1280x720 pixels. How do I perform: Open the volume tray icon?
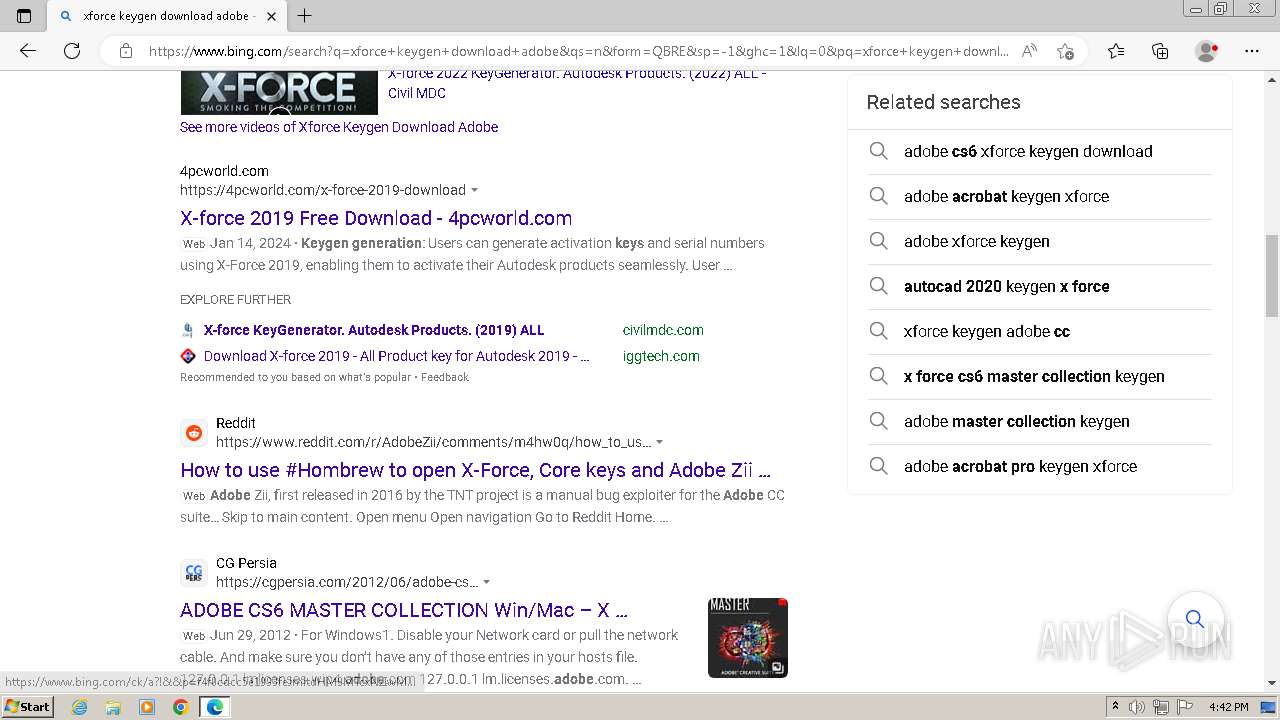point(1138,707)
